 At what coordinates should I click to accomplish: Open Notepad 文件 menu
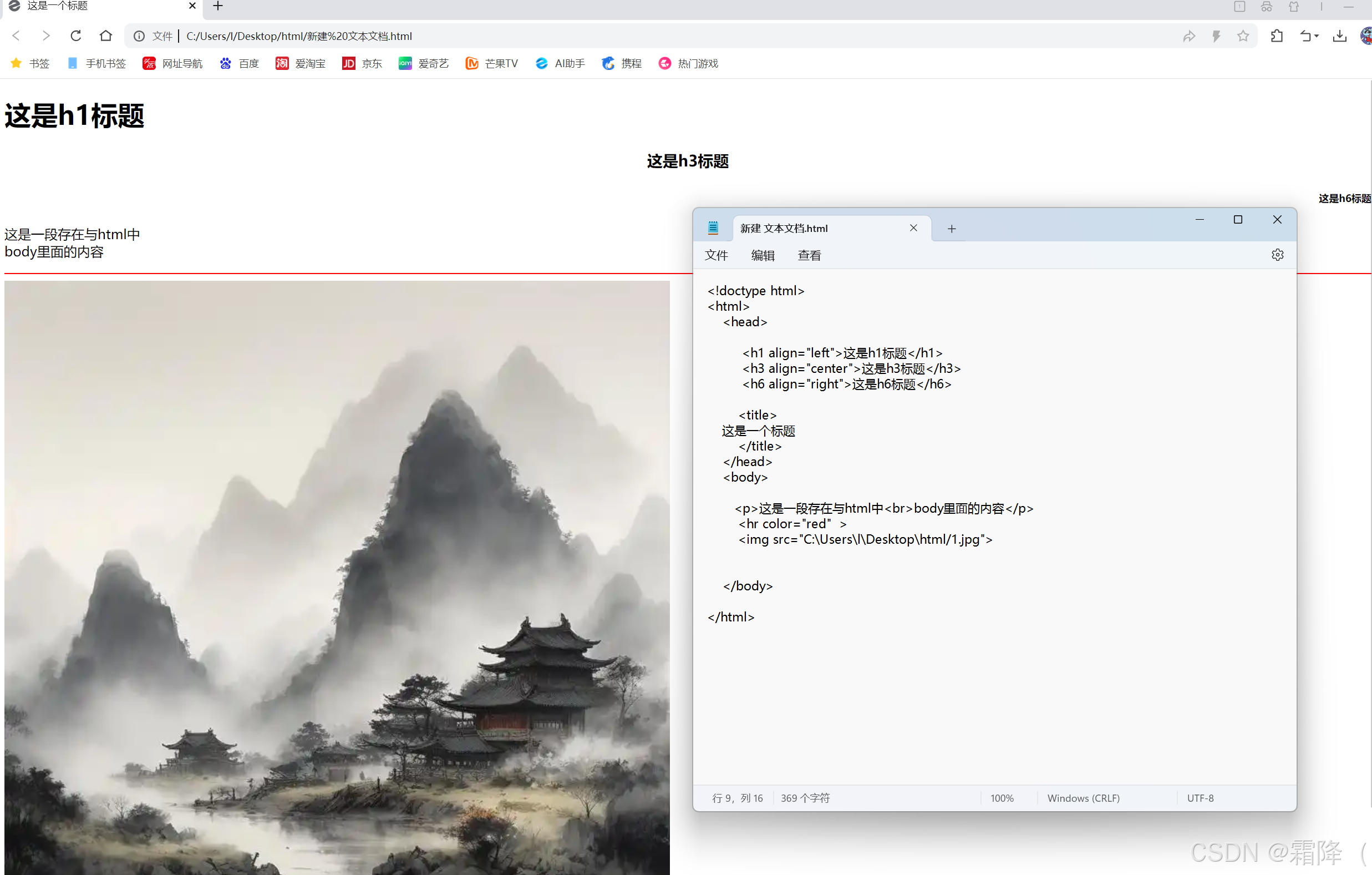(715, 255)
